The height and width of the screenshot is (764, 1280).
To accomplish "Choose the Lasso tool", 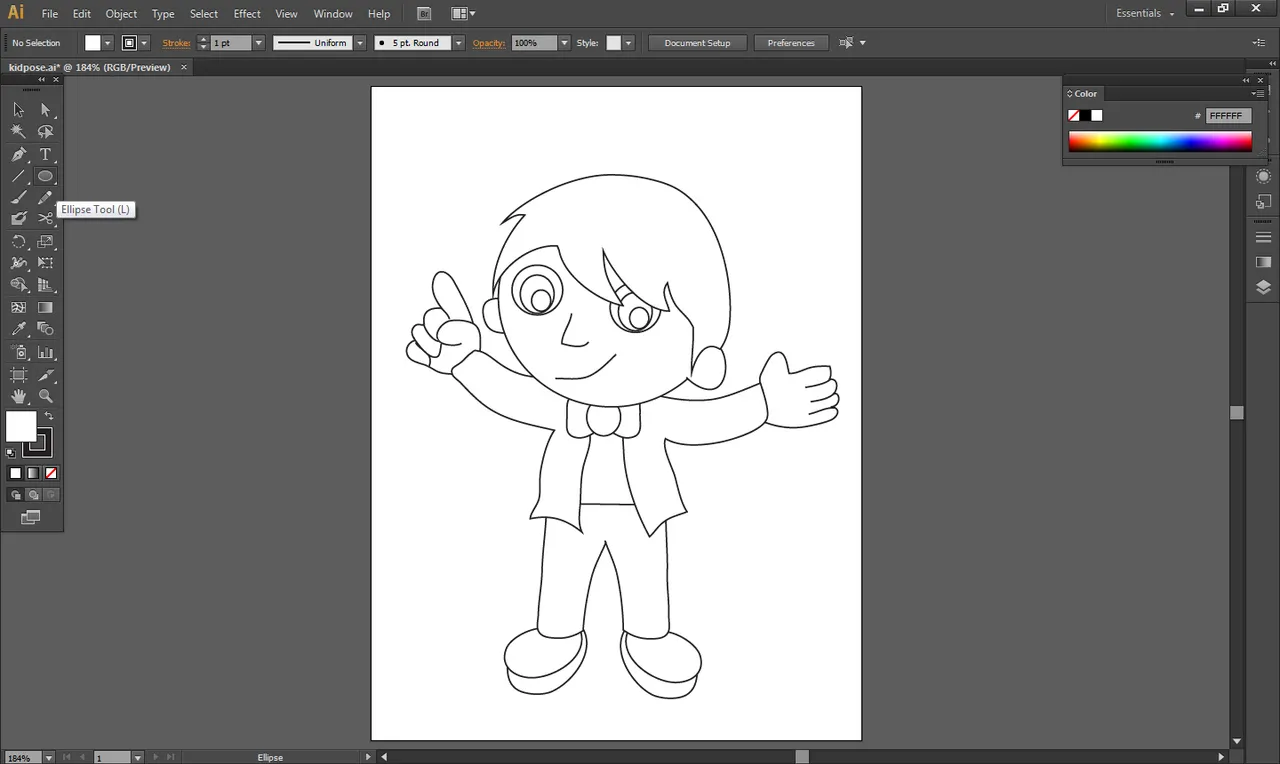I will pyautogui.click(x=45, y=132).
